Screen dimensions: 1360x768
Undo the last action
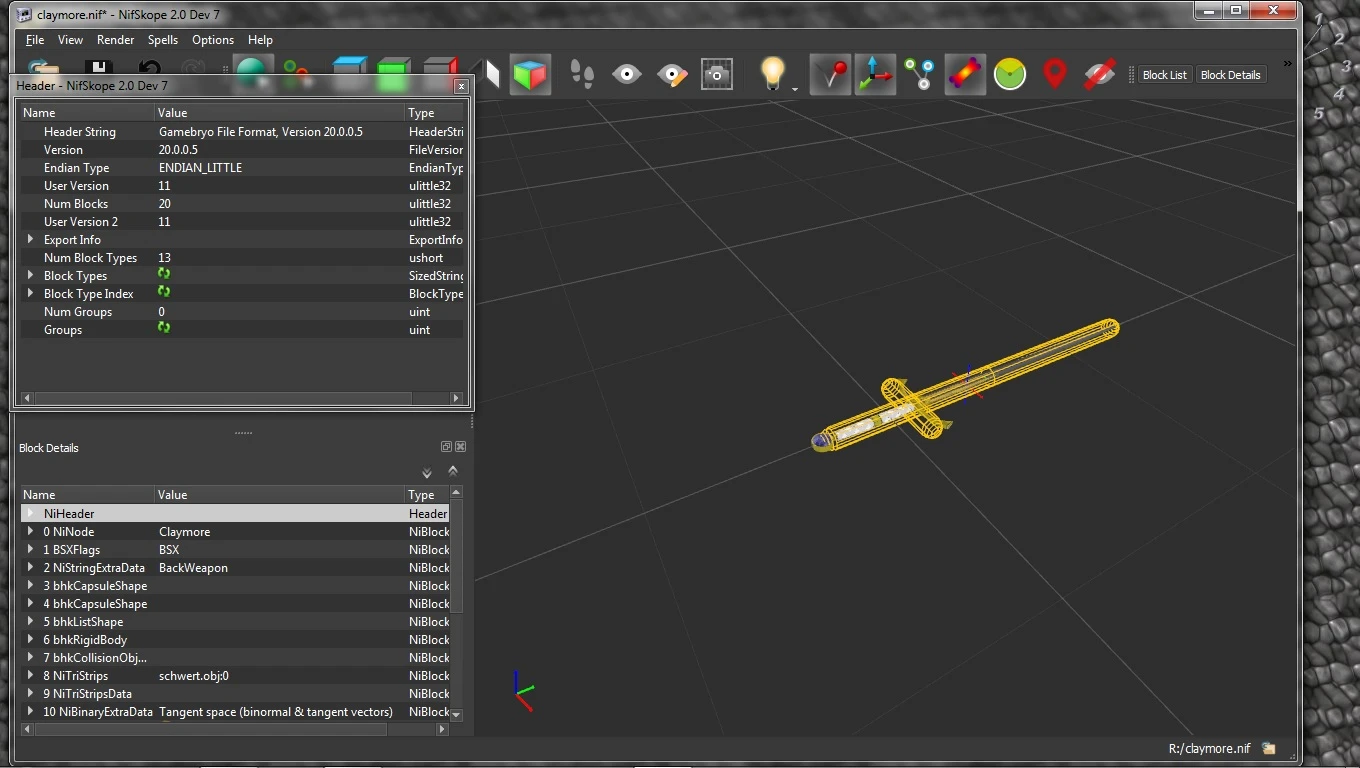click(x=149, y=67)
